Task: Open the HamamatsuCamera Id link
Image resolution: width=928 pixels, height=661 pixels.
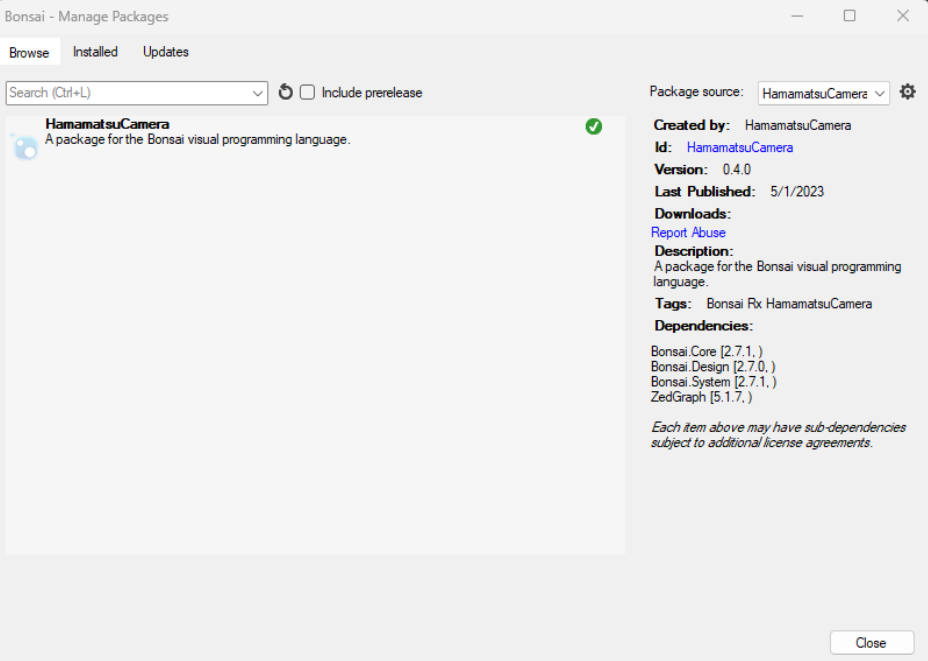Action: [x=739, y=148]
